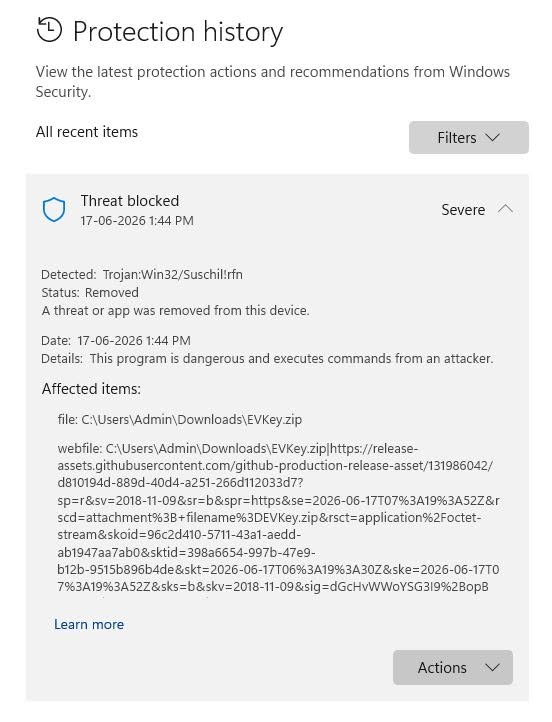Image resolution: width=552 pixels, height=722 pixels.
Task: Click the chevron inside Filters button
Action: (x=493, y=138)
